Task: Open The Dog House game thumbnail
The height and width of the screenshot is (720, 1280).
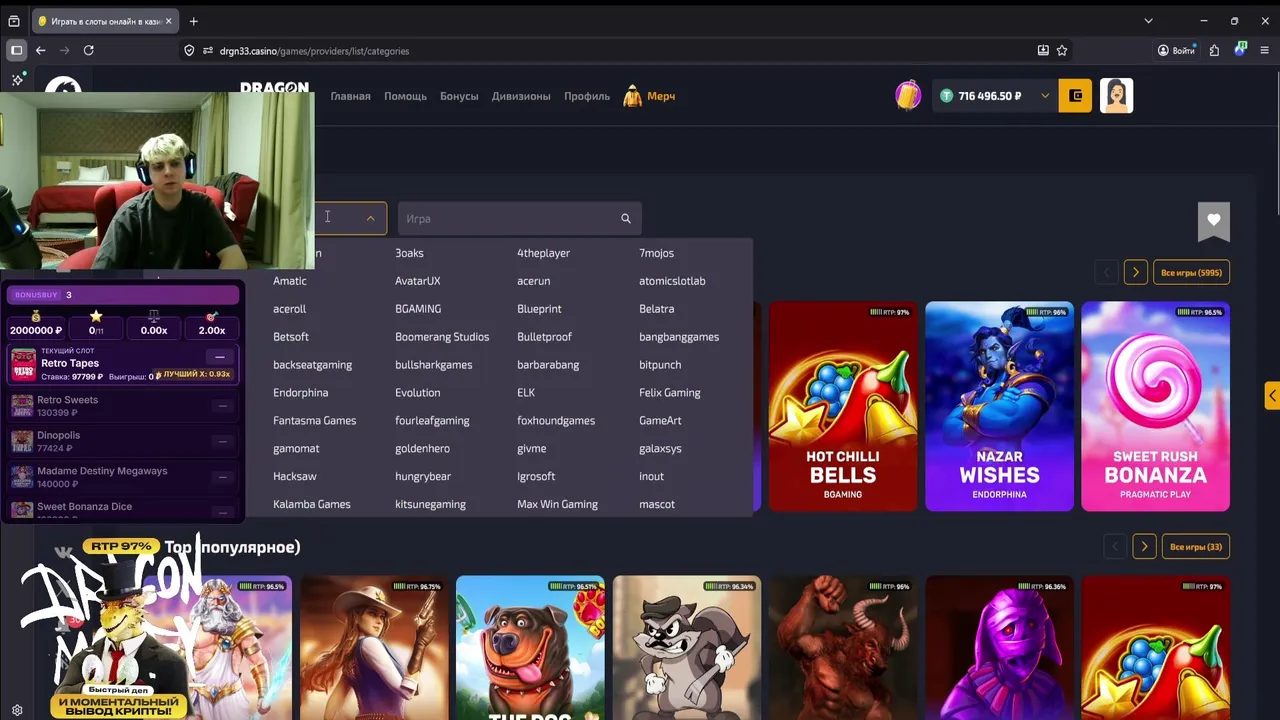Action: 530,648
